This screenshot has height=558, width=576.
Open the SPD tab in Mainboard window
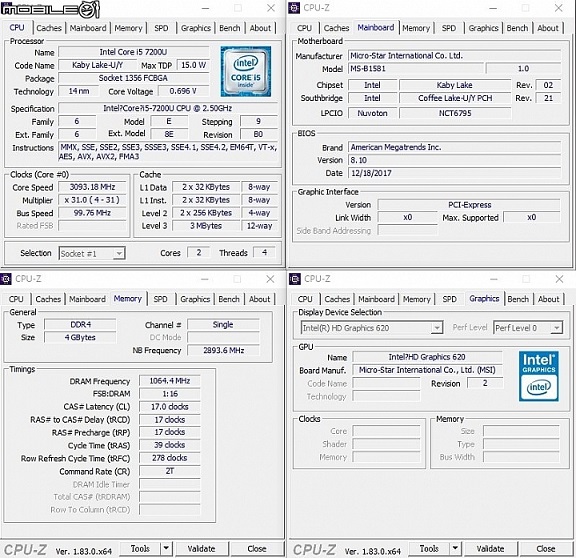(x=449, y=28)
